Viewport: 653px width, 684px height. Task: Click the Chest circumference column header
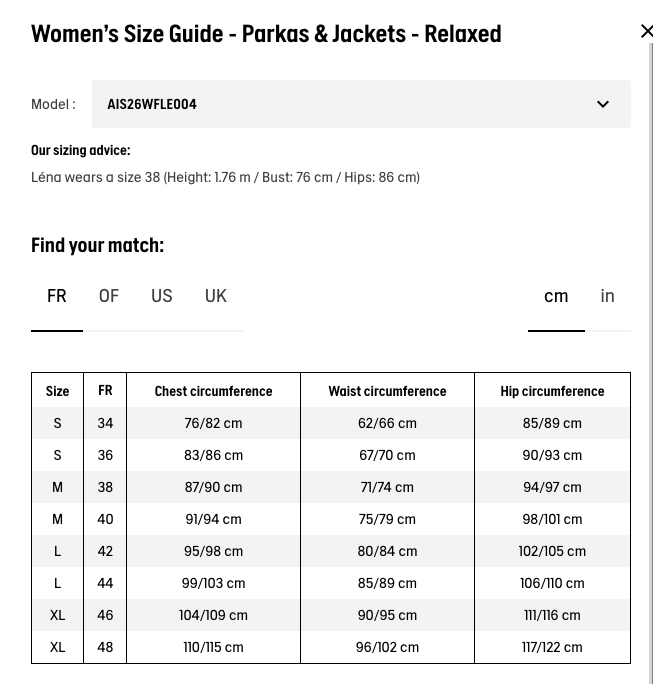click(213, 391)
